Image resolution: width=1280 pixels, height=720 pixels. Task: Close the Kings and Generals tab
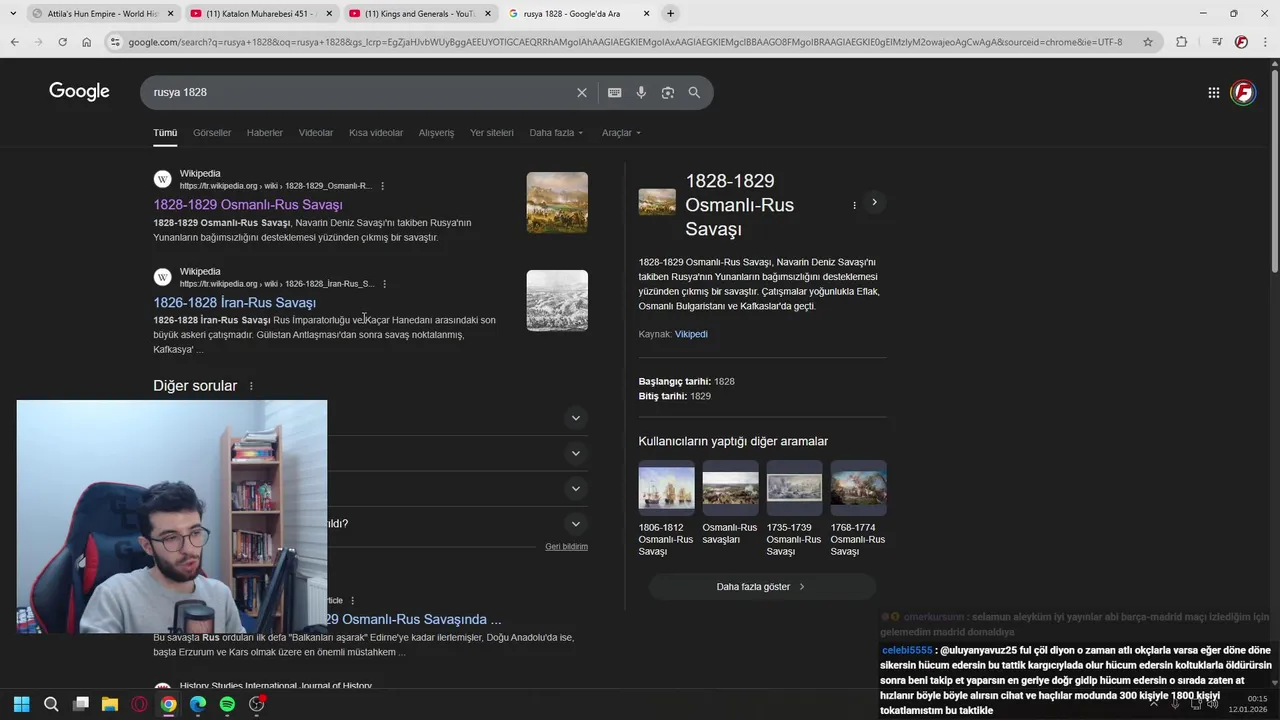pos(488,14)
